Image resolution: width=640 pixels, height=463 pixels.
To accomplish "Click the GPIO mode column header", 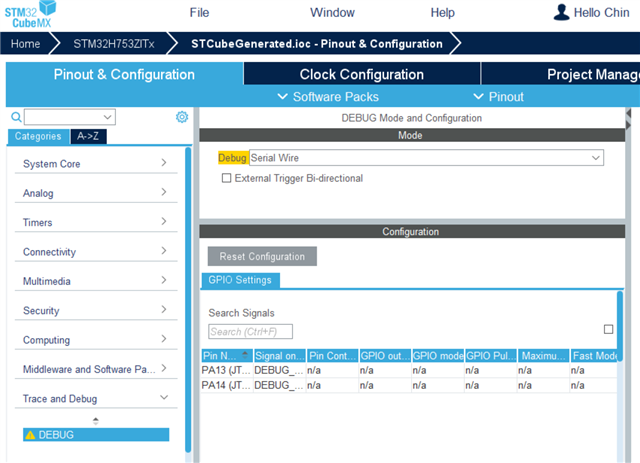I will coord(438,356).
